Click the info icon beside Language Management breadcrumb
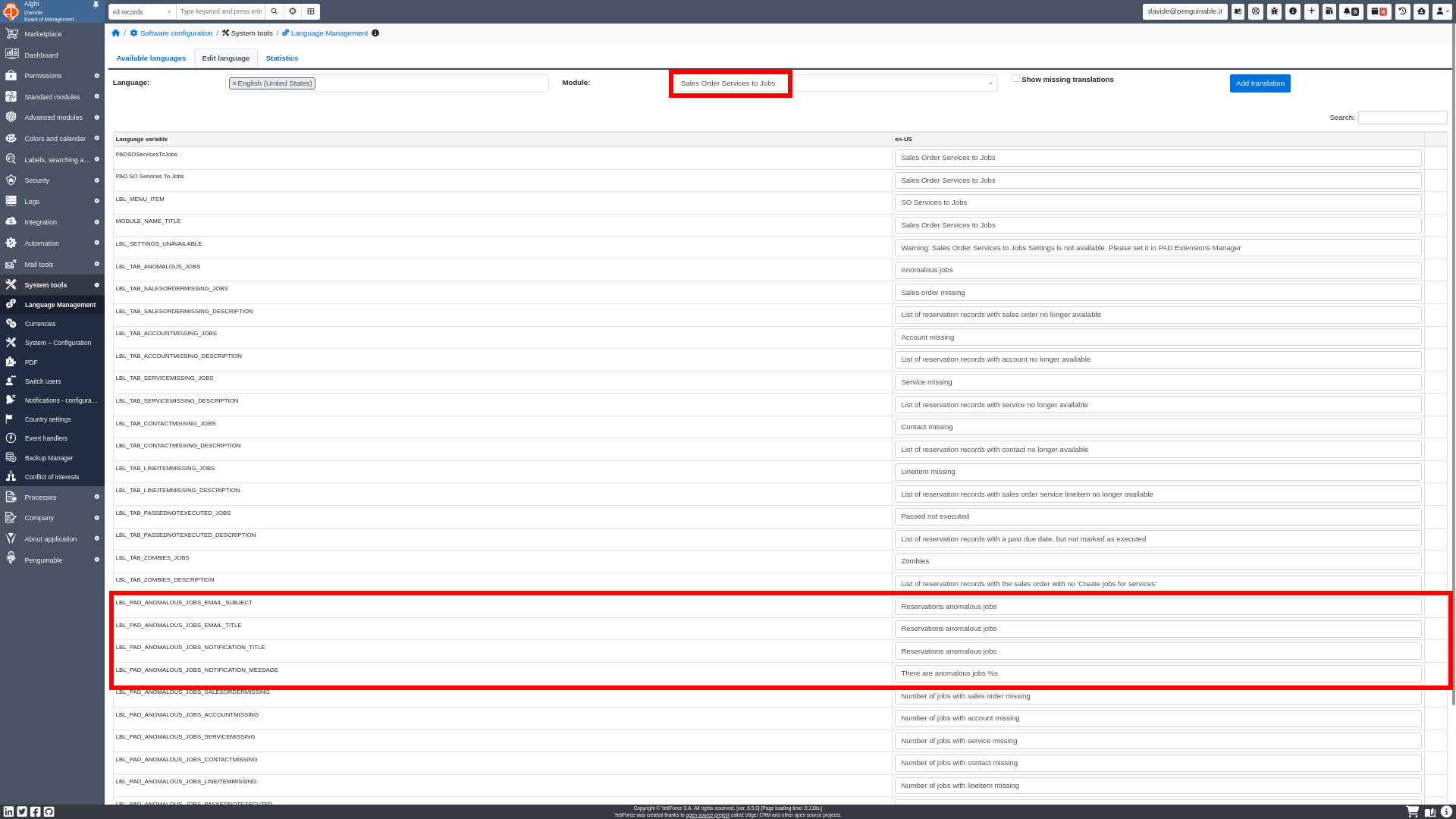The width and height of the screenshot is (1456, 819). click(375, 33)
